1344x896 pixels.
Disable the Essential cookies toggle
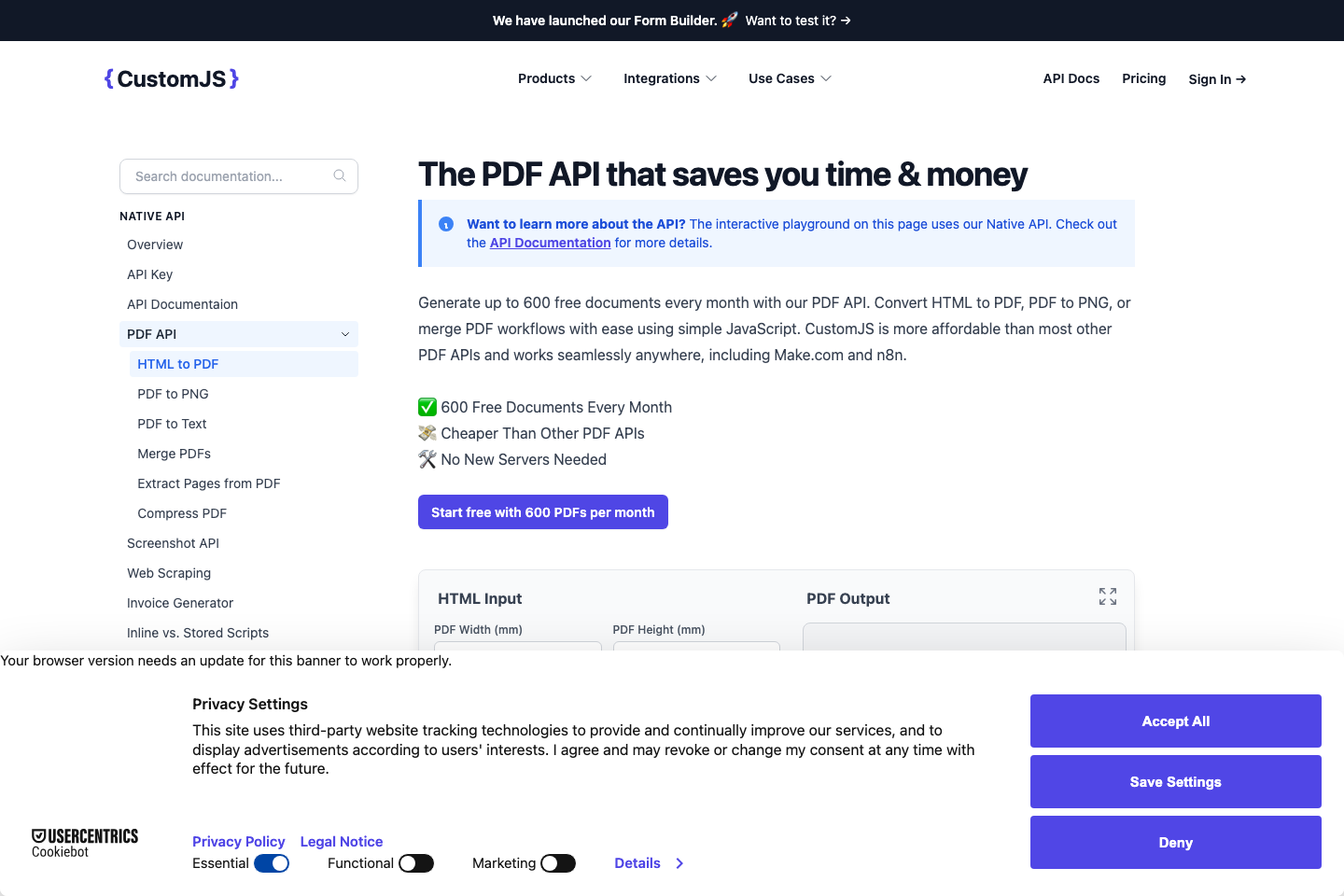(272, 863)
